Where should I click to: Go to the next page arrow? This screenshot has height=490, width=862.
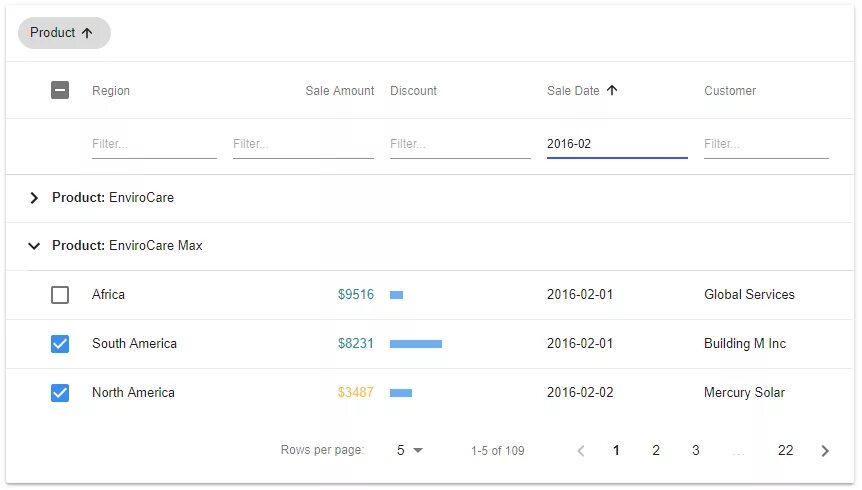pyautogui.click(x=825, y=451)
